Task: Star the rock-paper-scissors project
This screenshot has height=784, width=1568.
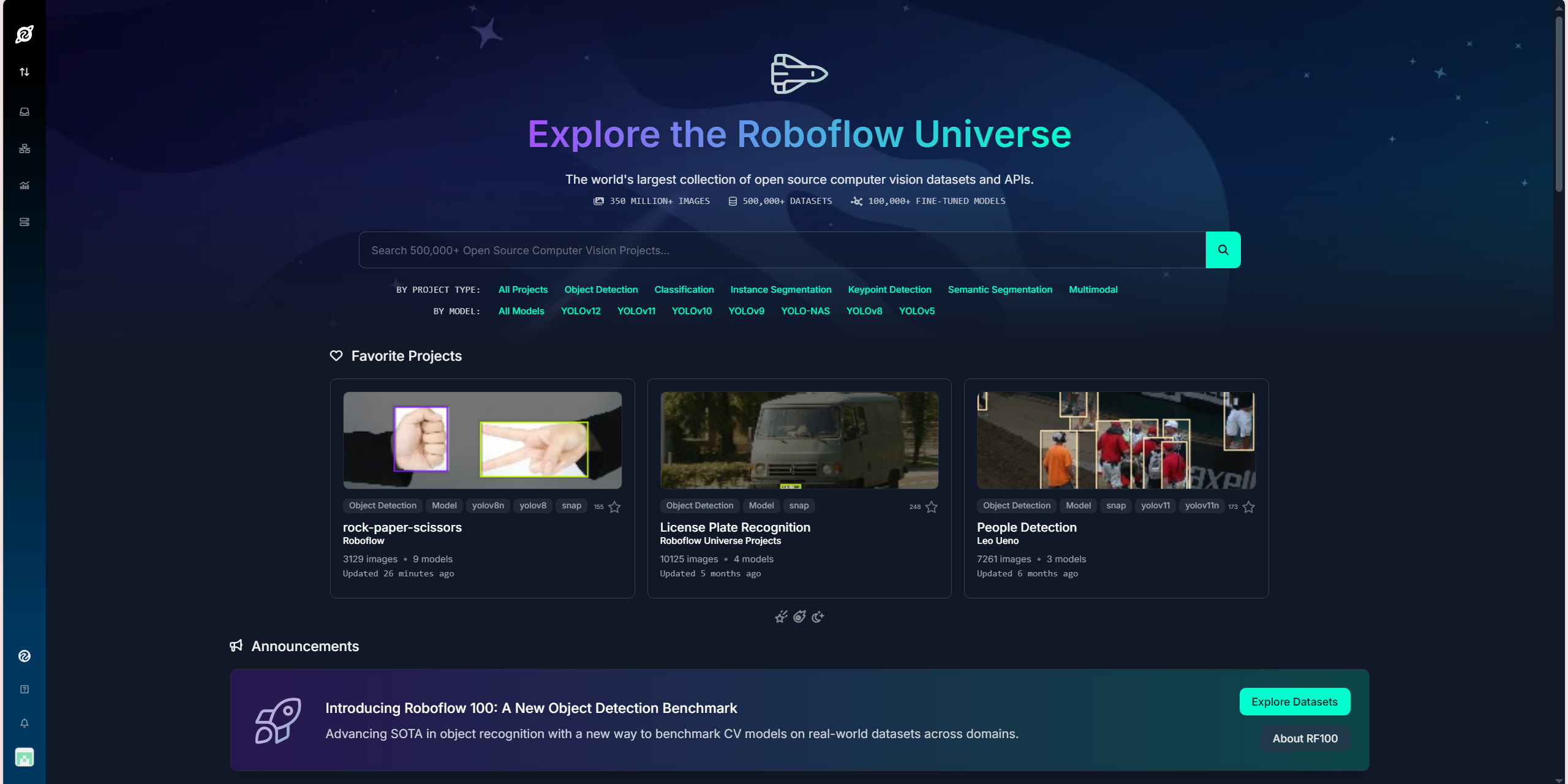Action: click(x=614, y=507)
